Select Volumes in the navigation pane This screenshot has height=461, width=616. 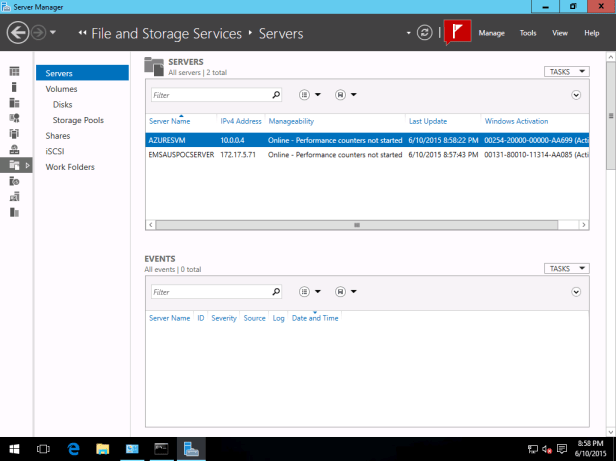61,89
